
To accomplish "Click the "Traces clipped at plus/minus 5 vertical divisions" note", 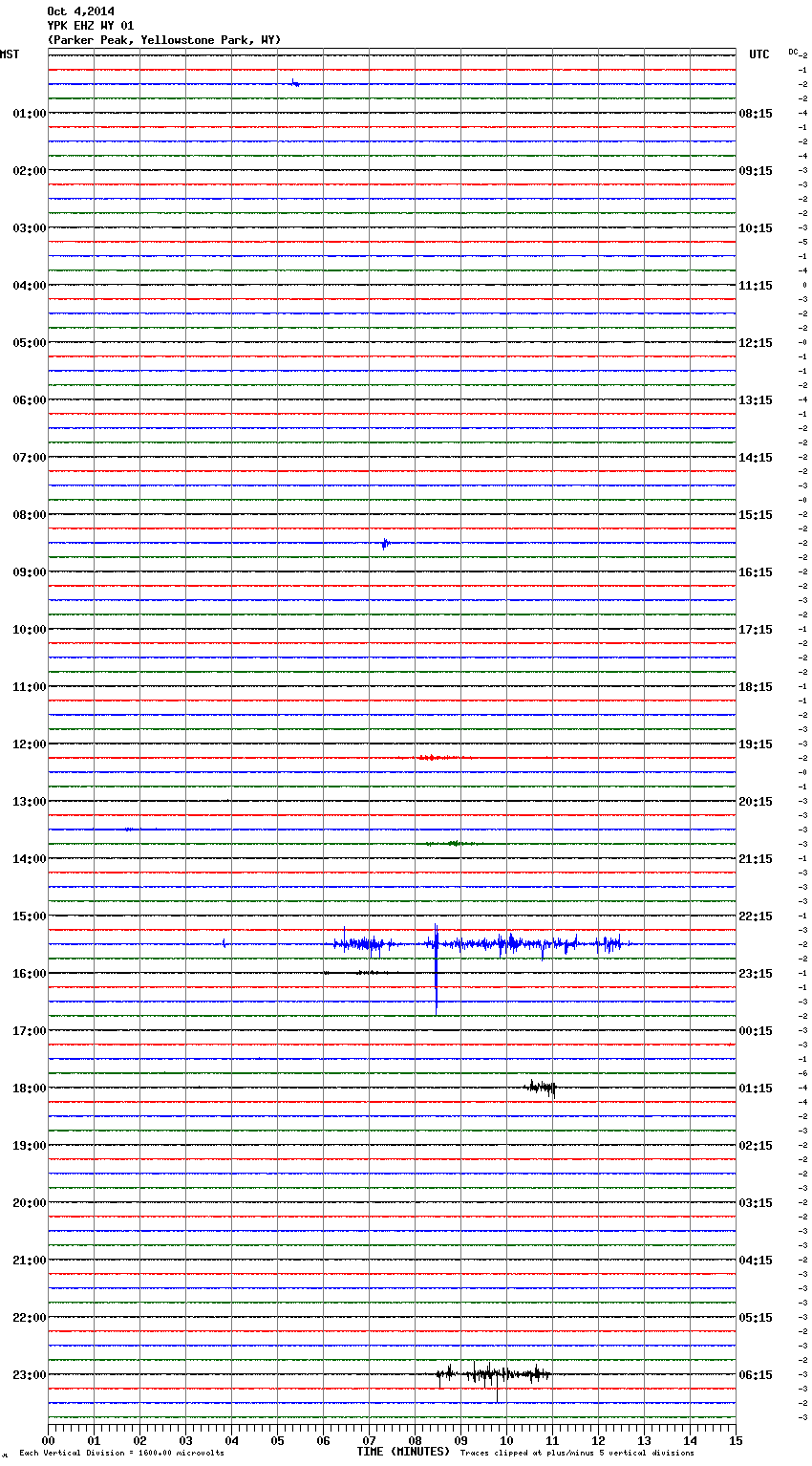I will click(577, 1454).
